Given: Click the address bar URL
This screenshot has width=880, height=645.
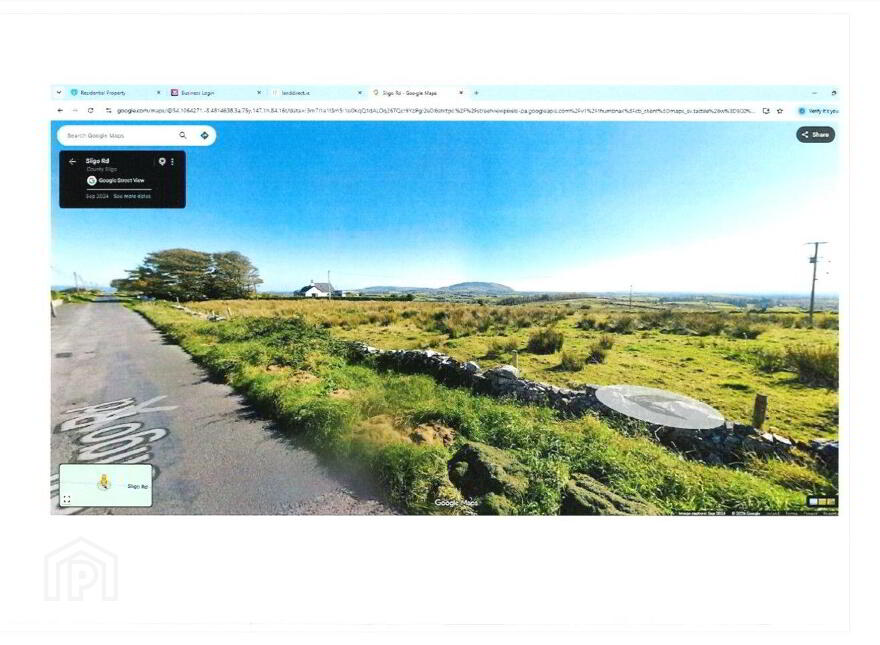Looking at the screenshot, I should (436, 111).
